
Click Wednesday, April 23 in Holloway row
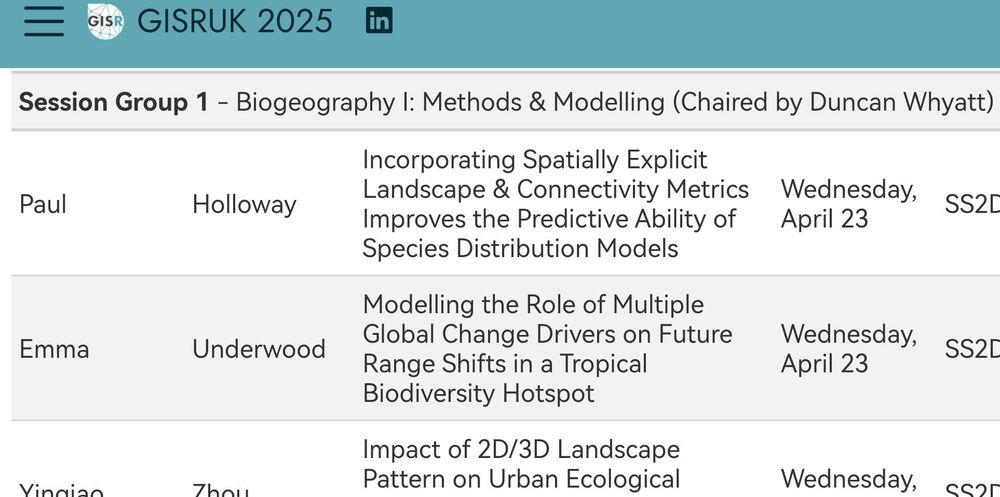[849, 204]
